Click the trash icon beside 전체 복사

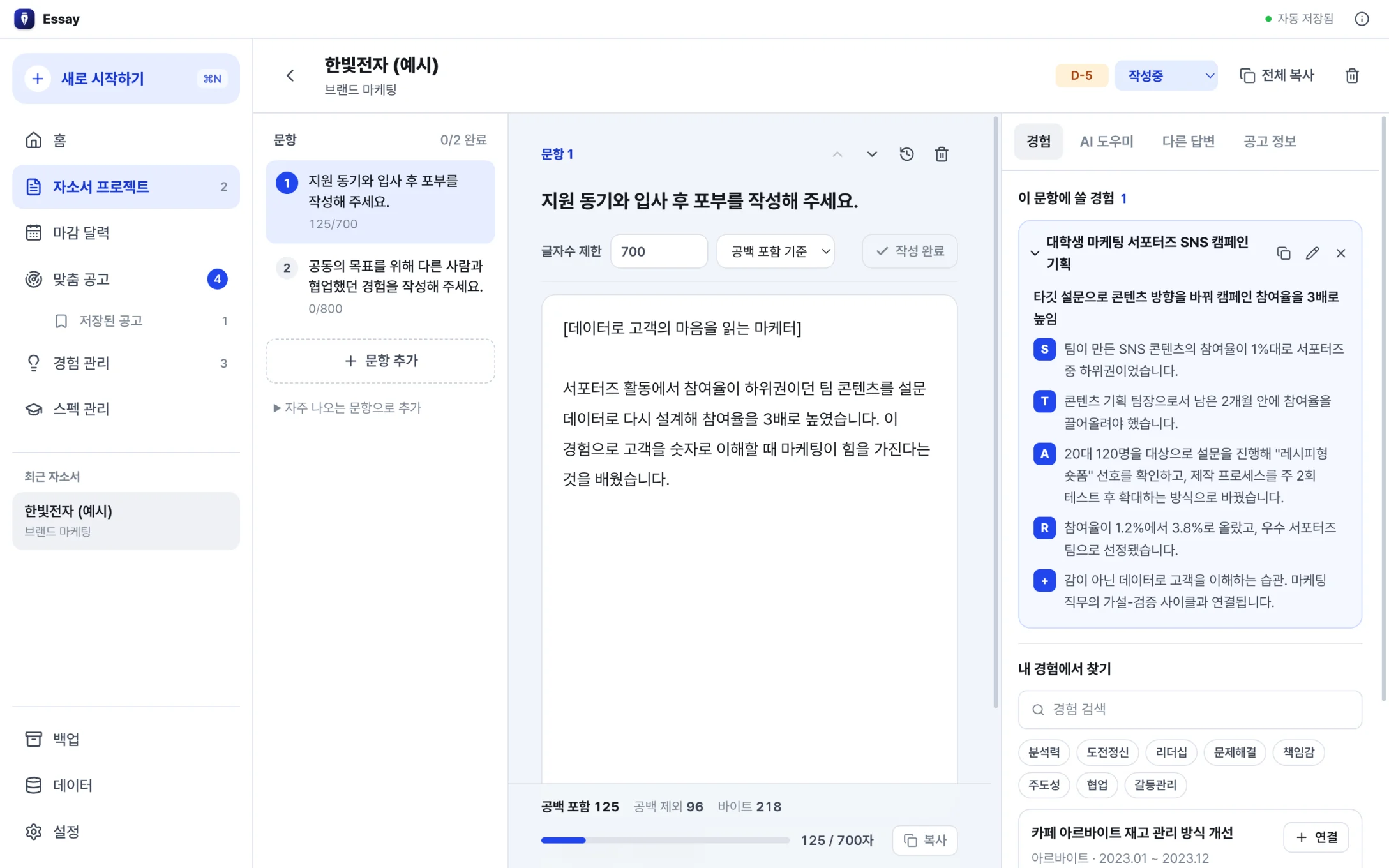coord(1352,75)
